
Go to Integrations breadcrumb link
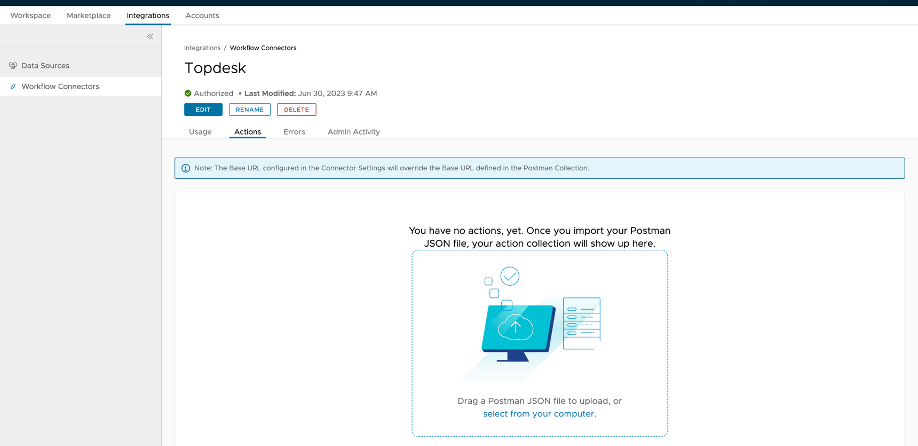tap(202, 48)
